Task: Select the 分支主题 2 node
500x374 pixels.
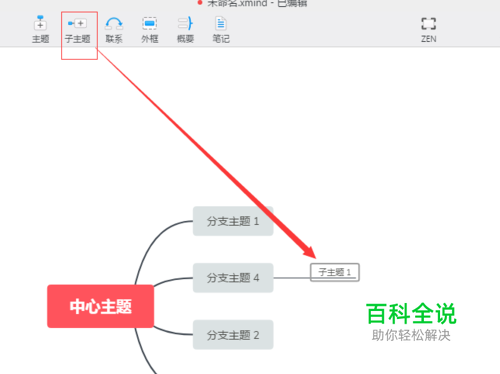Action: (x=233, y=335)
